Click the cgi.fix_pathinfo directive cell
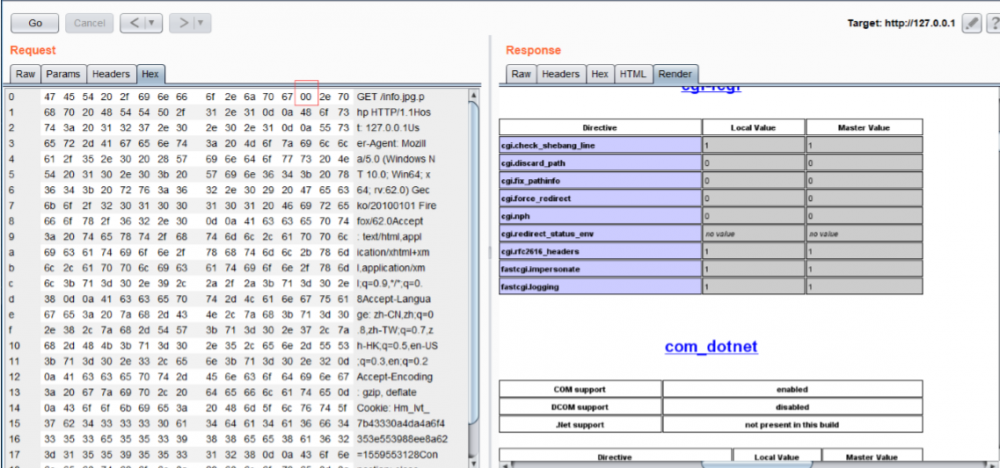The image size is (1000, 468). [599, 180]
